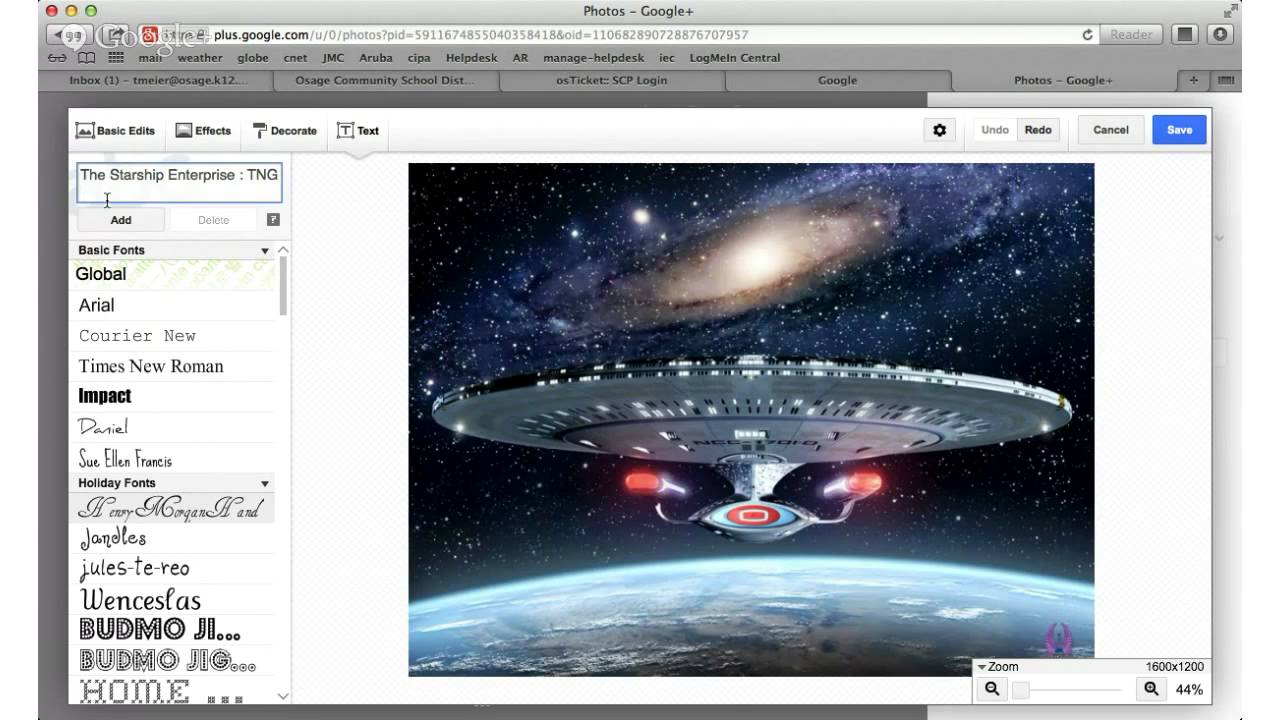The width and height of the screenshot is (1280, 720).
Task: Click into the text input box
Action: click(x=180, y=183)
